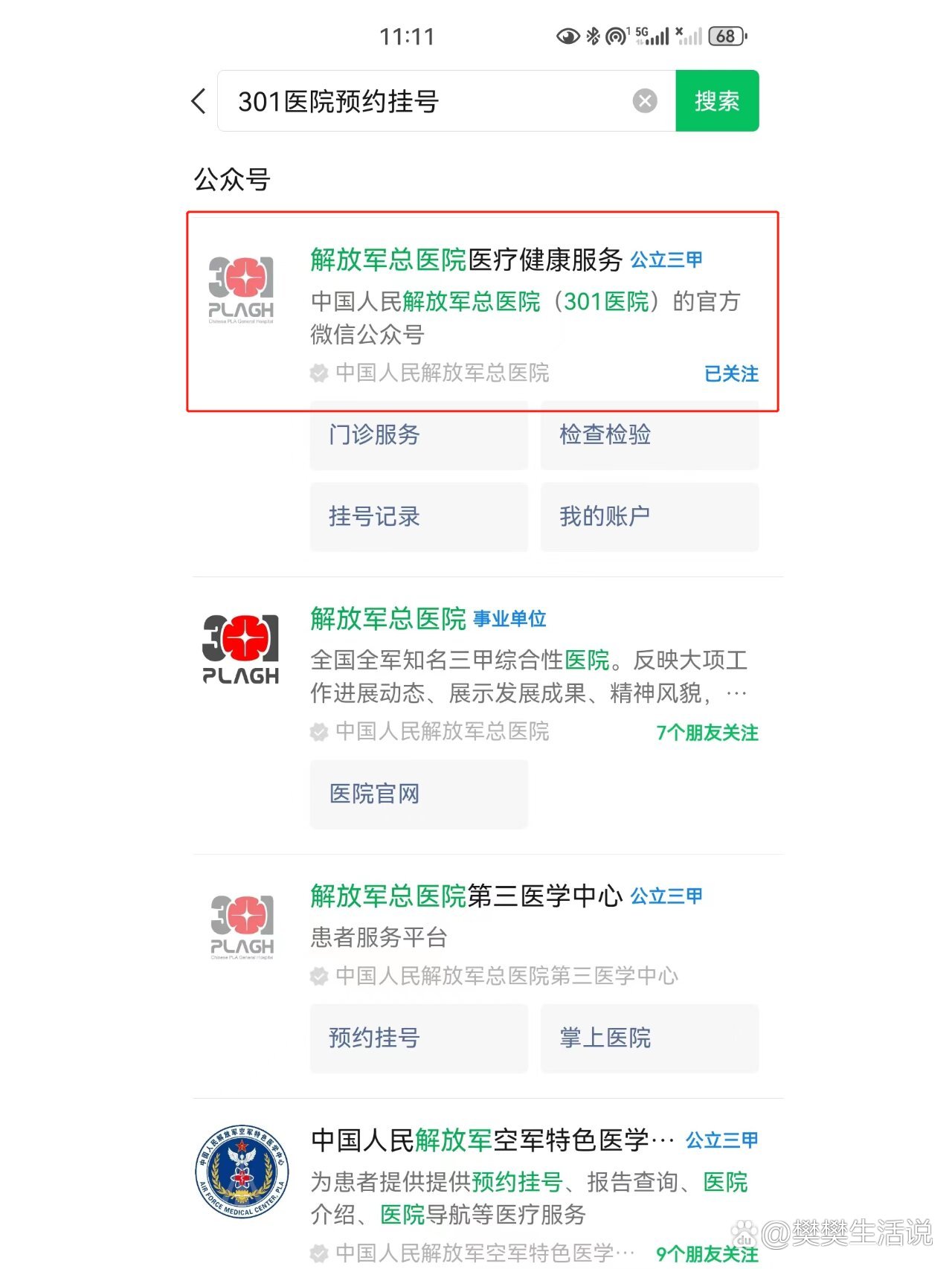
Task: Open 检查检验 menu shortcut
Action: click(x=649, y=435)
